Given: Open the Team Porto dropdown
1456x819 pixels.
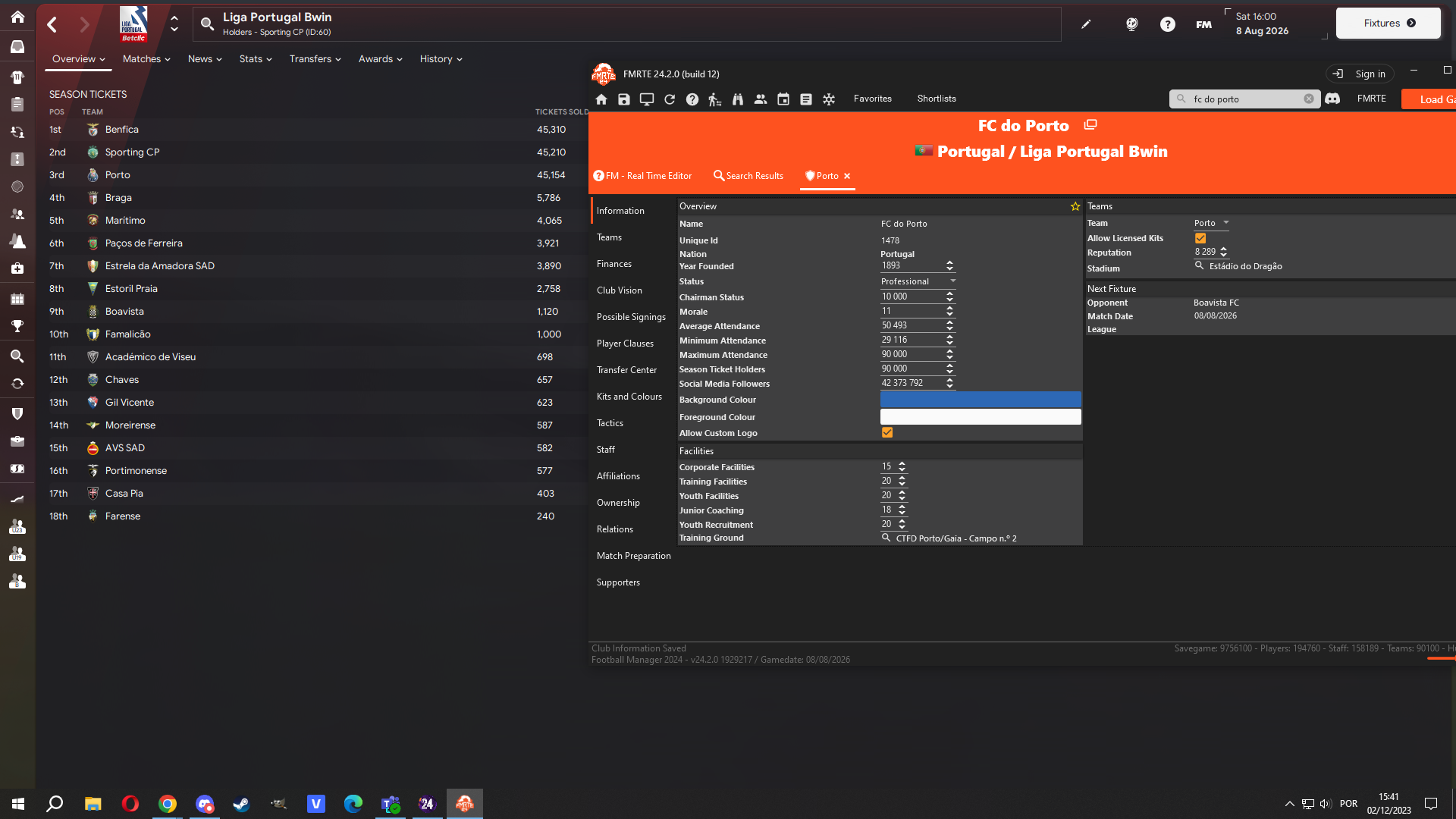Looking at the screenshot, I should [x=1212, y=223].
